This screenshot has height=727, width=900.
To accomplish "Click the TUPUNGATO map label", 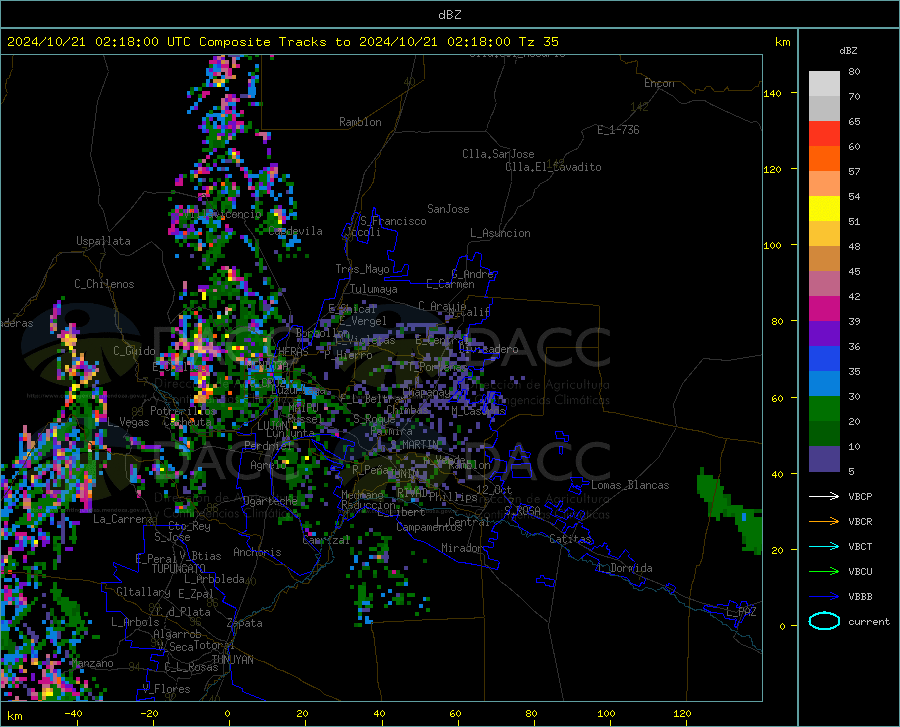I will (x=179, y=569).
